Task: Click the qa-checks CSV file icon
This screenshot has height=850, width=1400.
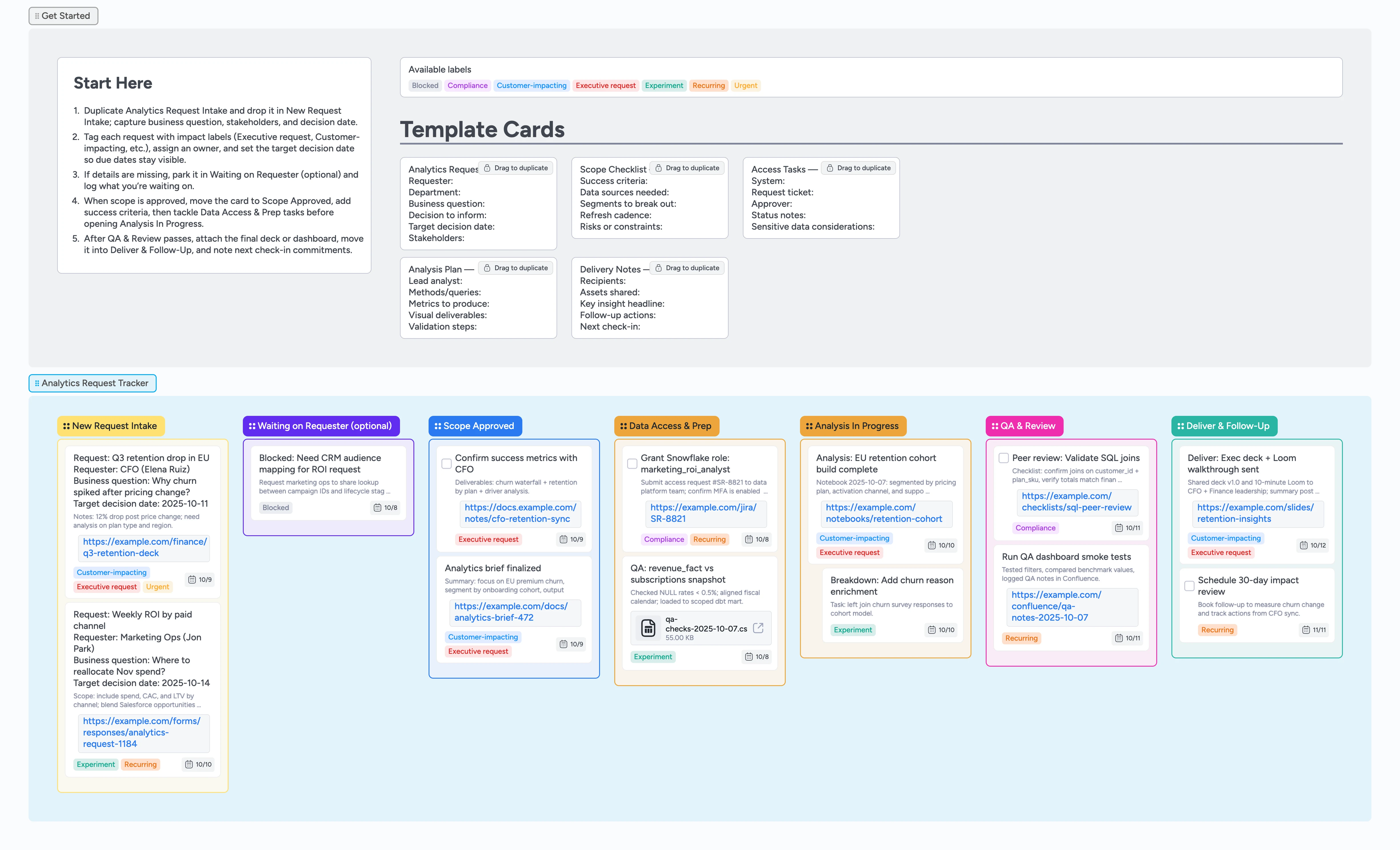Action: tap(648, 628)
